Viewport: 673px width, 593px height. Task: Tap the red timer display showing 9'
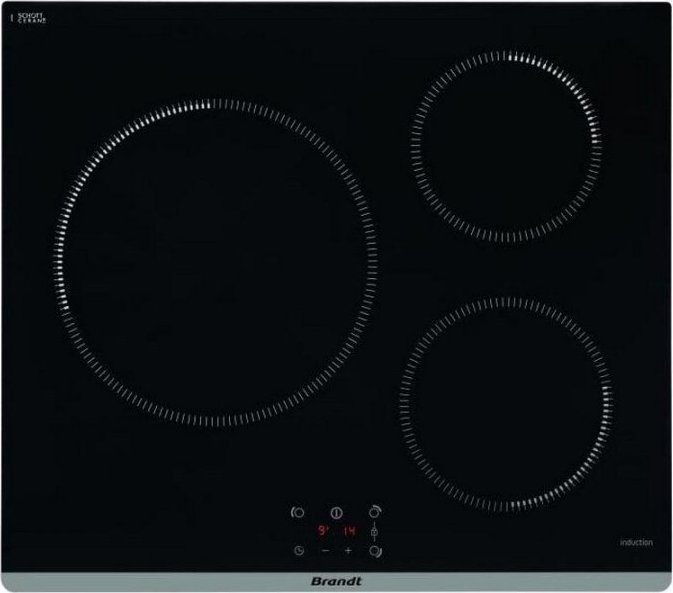point(324,531)
